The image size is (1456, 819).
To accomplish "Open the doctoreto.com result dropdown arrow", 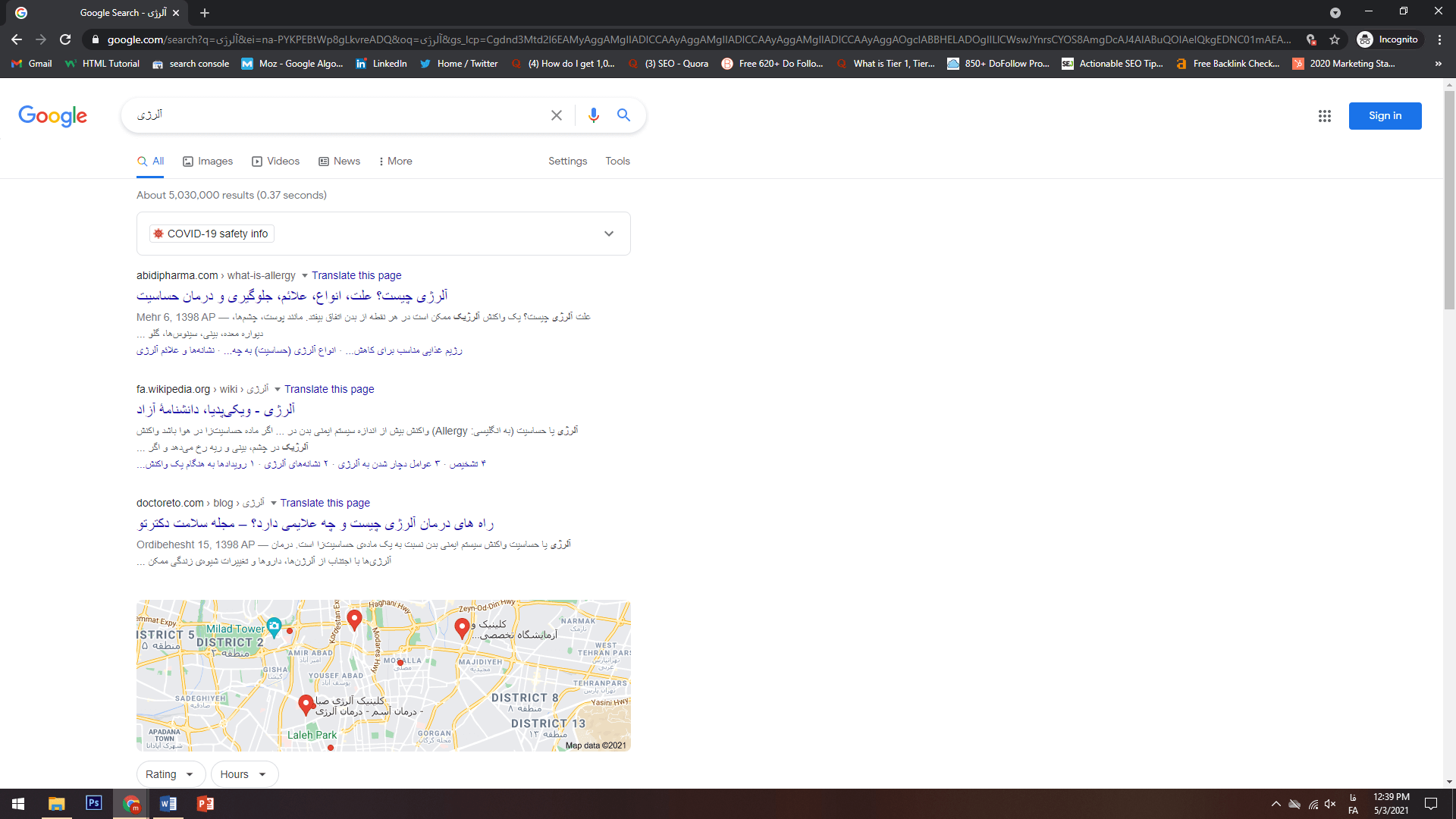I will tap(274, 504).
